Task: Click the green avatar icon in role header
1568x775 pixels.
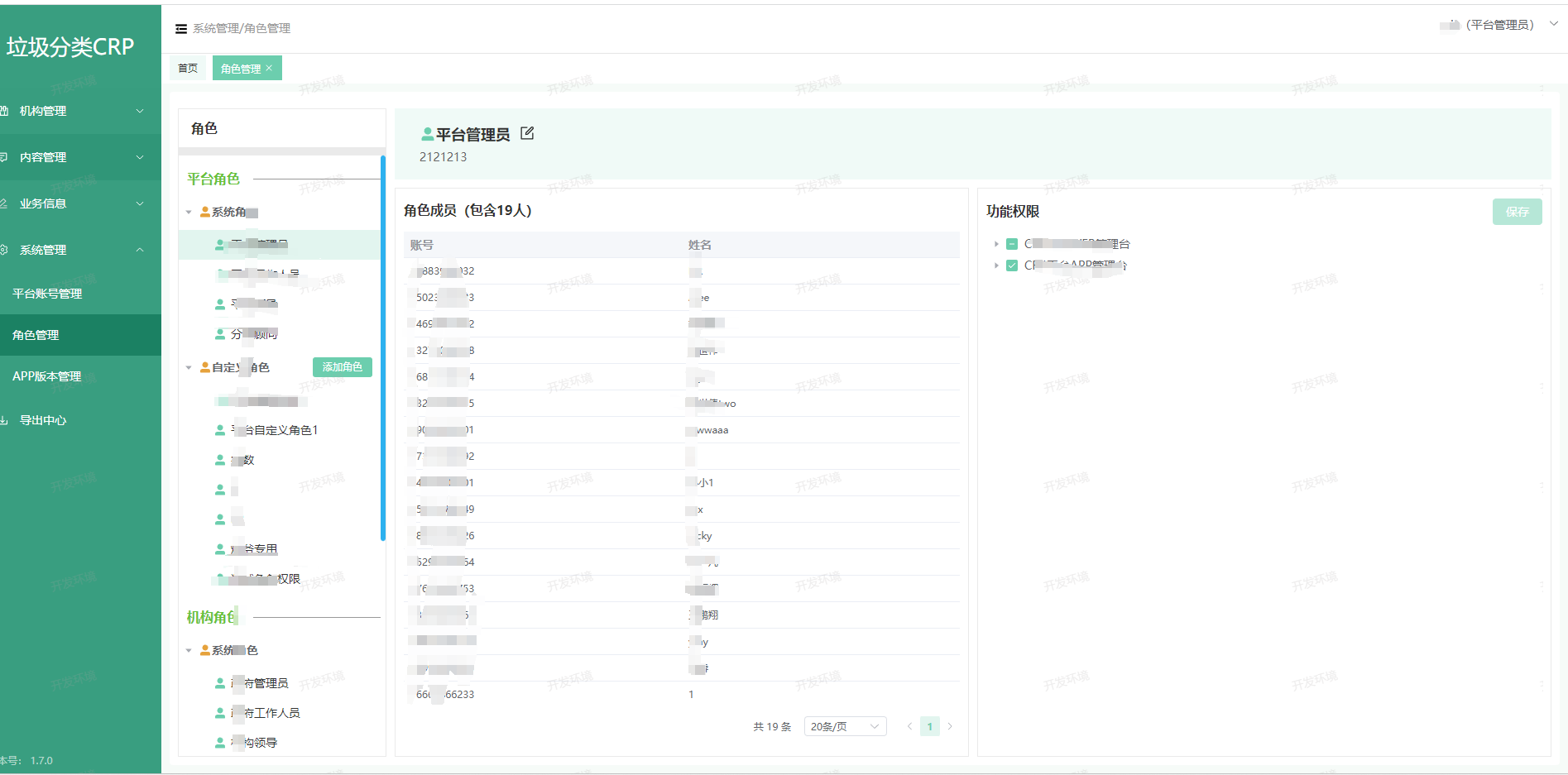Action: (428, 134)
